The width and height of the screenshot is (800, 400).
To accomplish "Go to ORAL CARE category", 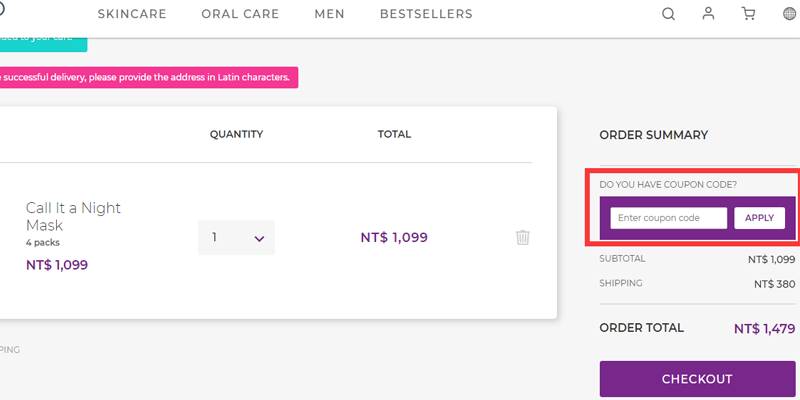I will coord(240,14).
